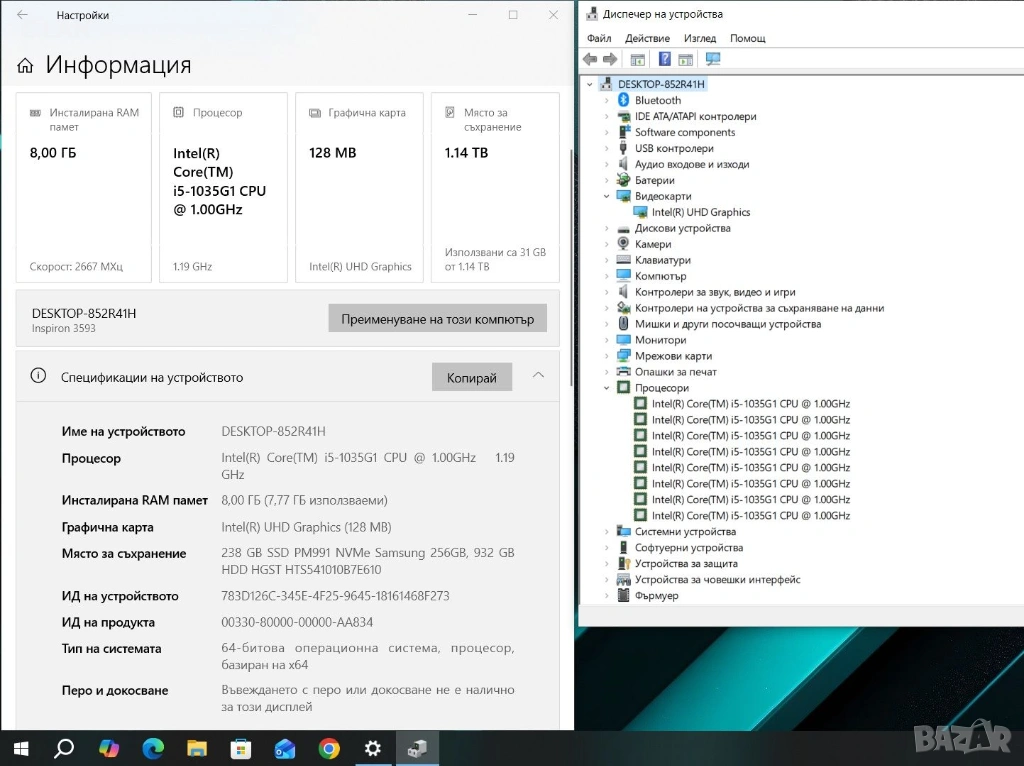1024x766 pixels.
Task: Open Google Chrome from the taskbar
Action: point(329,748)
